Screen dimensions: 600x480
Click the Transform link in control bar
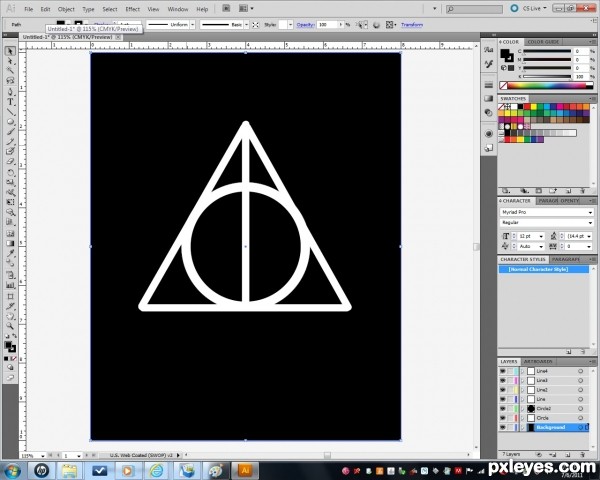click(412, 24)
